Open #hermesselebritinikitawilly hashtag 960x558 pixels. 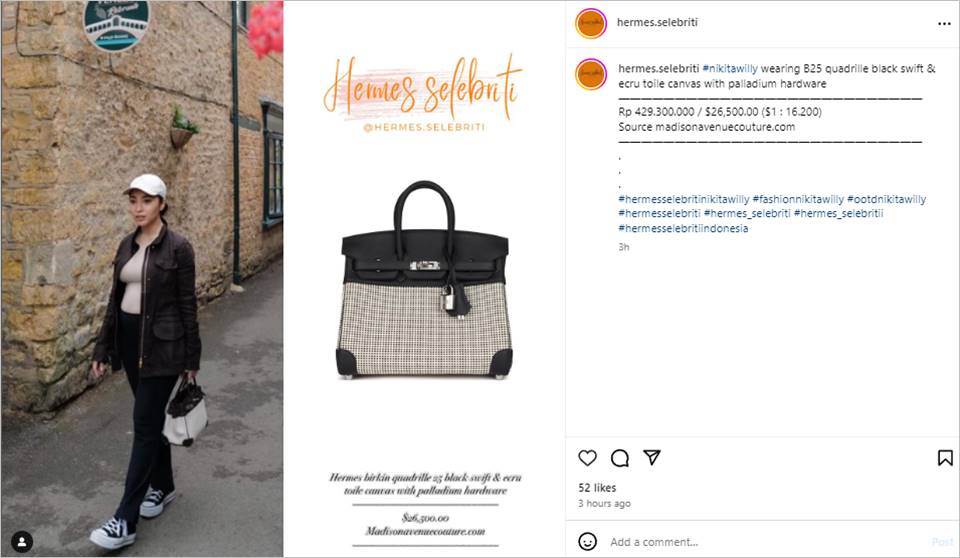(x=683, y=199)
